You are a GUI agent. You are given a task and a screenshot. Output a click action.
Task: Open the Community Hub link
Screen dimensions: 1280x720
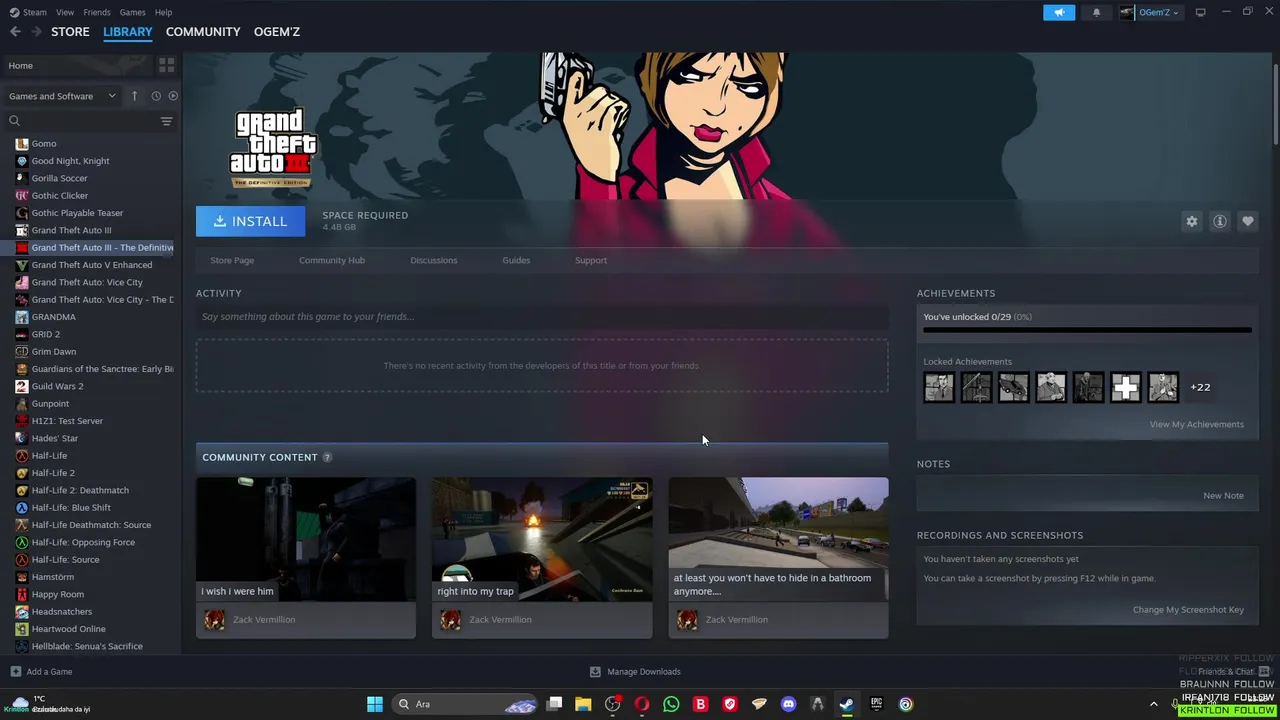click(332, 260)
